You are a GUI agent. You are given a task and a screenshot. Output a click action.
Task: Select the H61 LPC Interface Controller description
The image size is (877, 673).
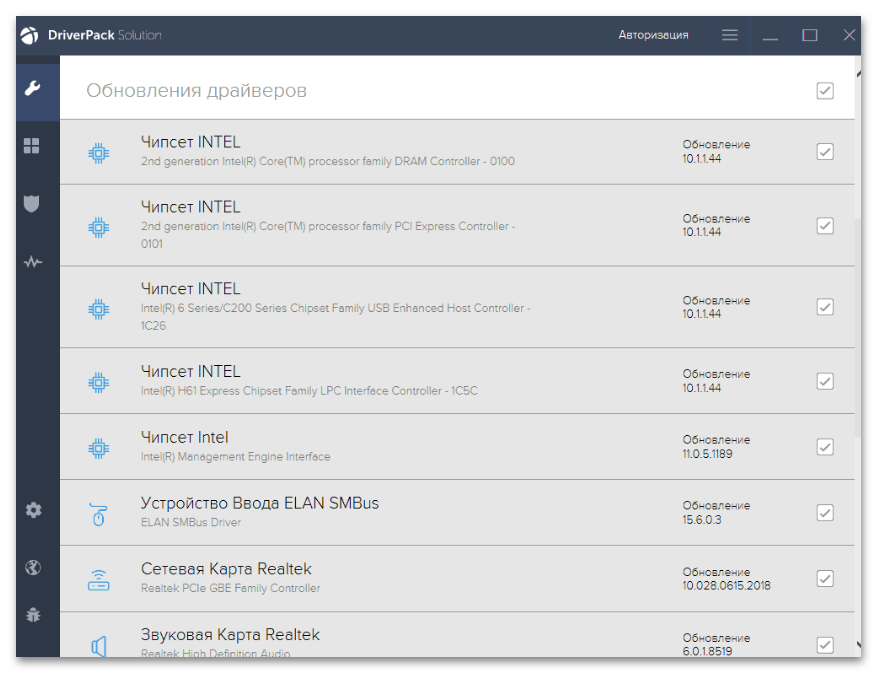click(309, 390)
